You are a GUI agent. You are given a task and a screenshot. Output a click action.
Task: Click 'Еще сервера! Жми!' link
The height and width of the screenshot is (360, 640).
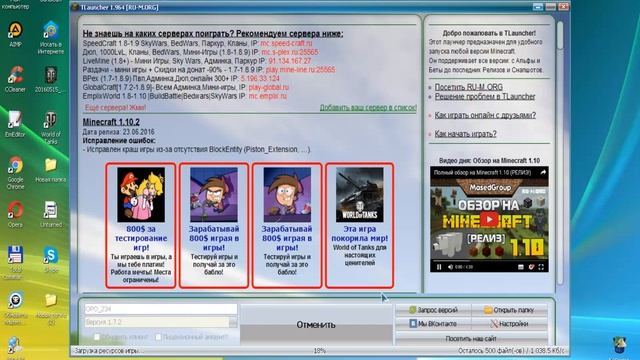115,108
